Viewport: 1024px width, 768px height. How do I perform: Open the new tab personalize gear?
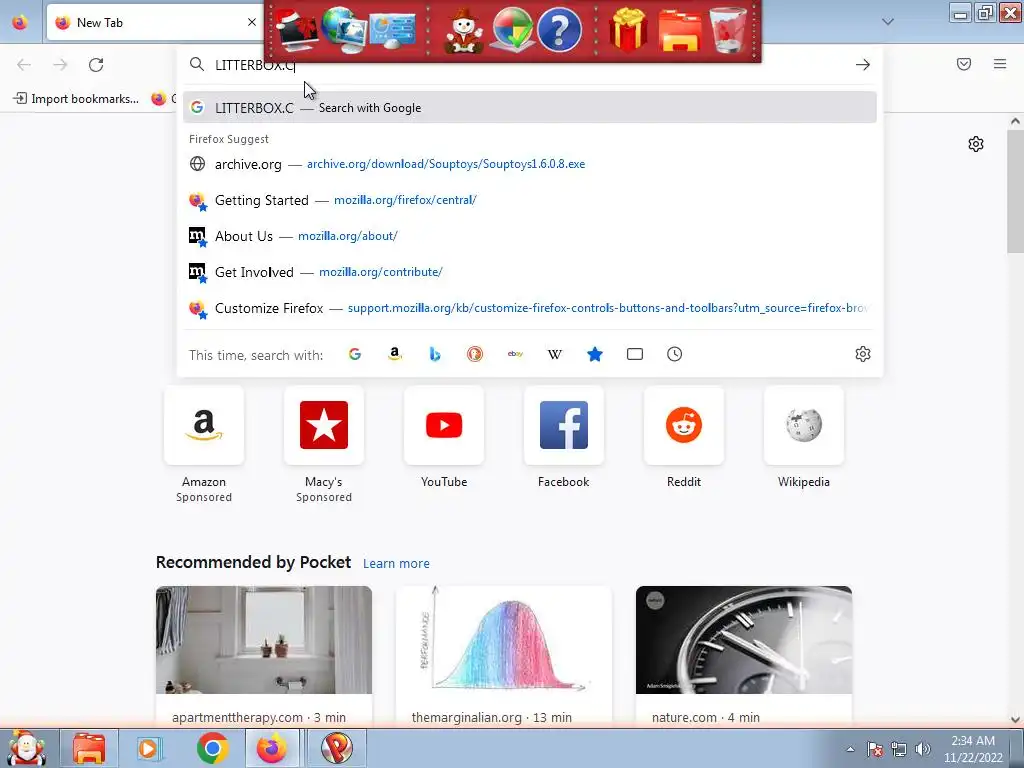coord(976,144)
